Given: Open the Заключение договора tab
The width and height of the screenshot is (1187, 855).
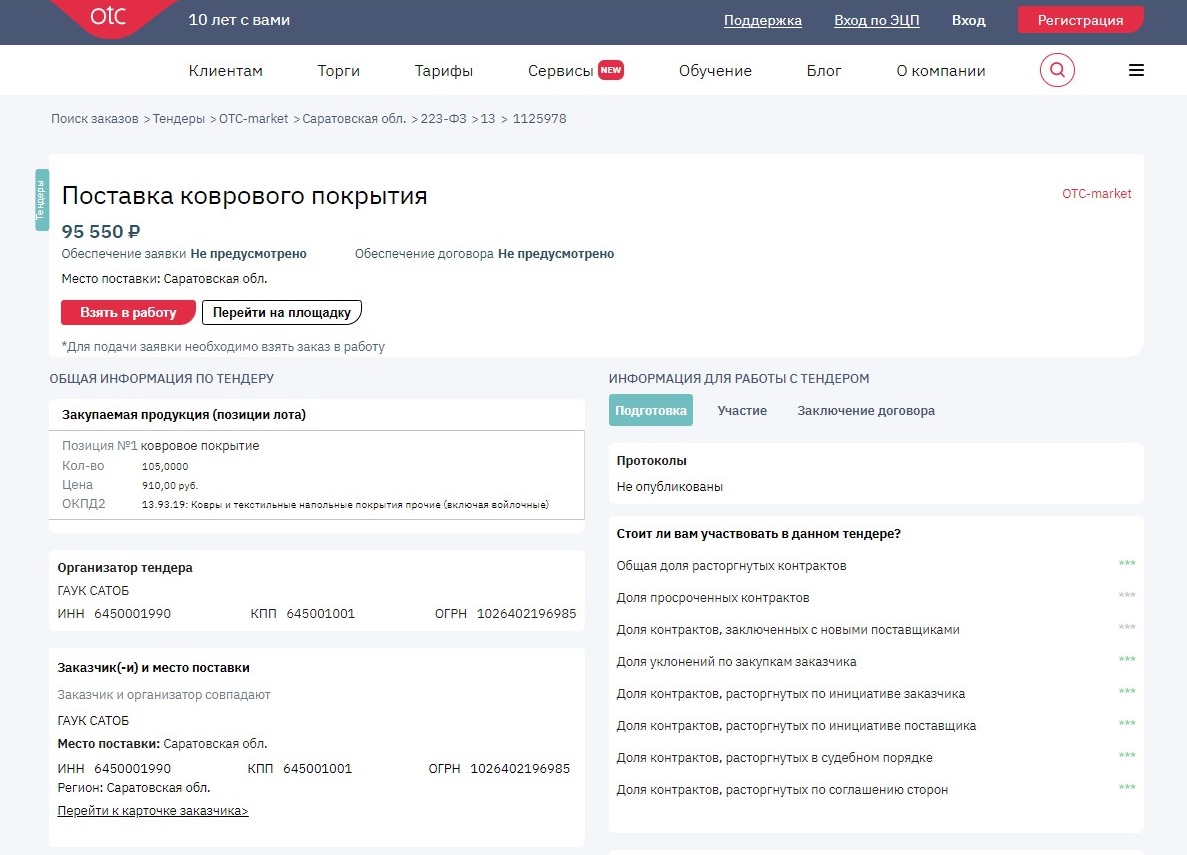Looking at the screenshot, I should tap(866, 410).
